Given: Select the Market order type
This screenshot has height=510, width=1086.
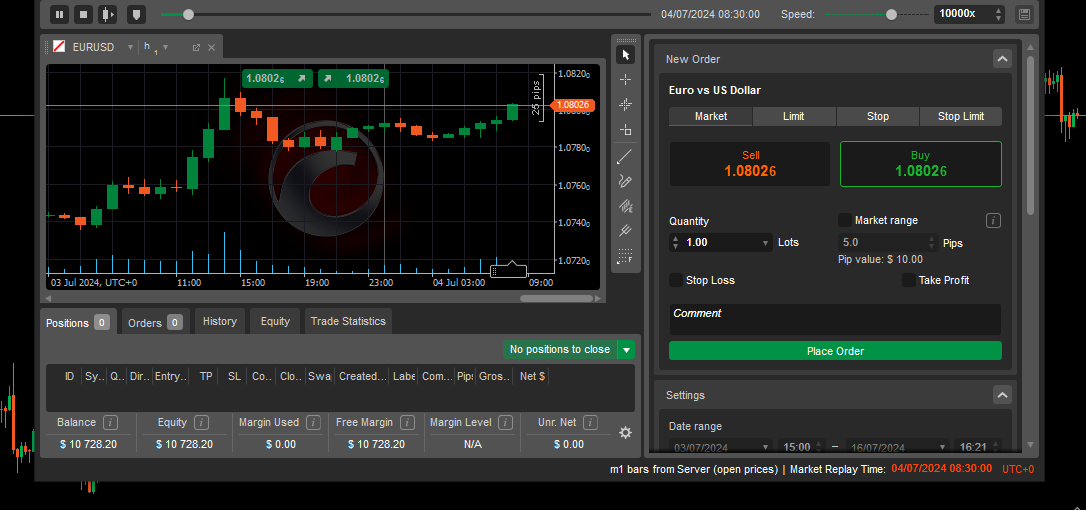Looking at the screenshot, I should [711, 116].
